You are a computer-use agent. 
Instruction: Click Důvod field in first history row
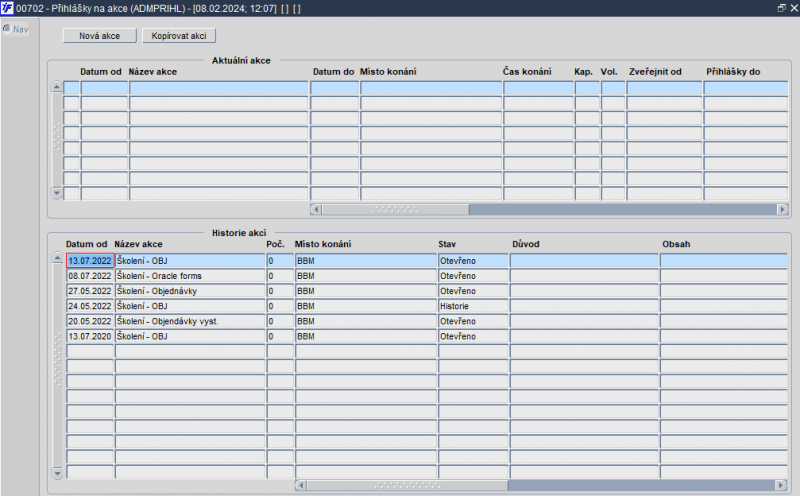tap(584, 261)
